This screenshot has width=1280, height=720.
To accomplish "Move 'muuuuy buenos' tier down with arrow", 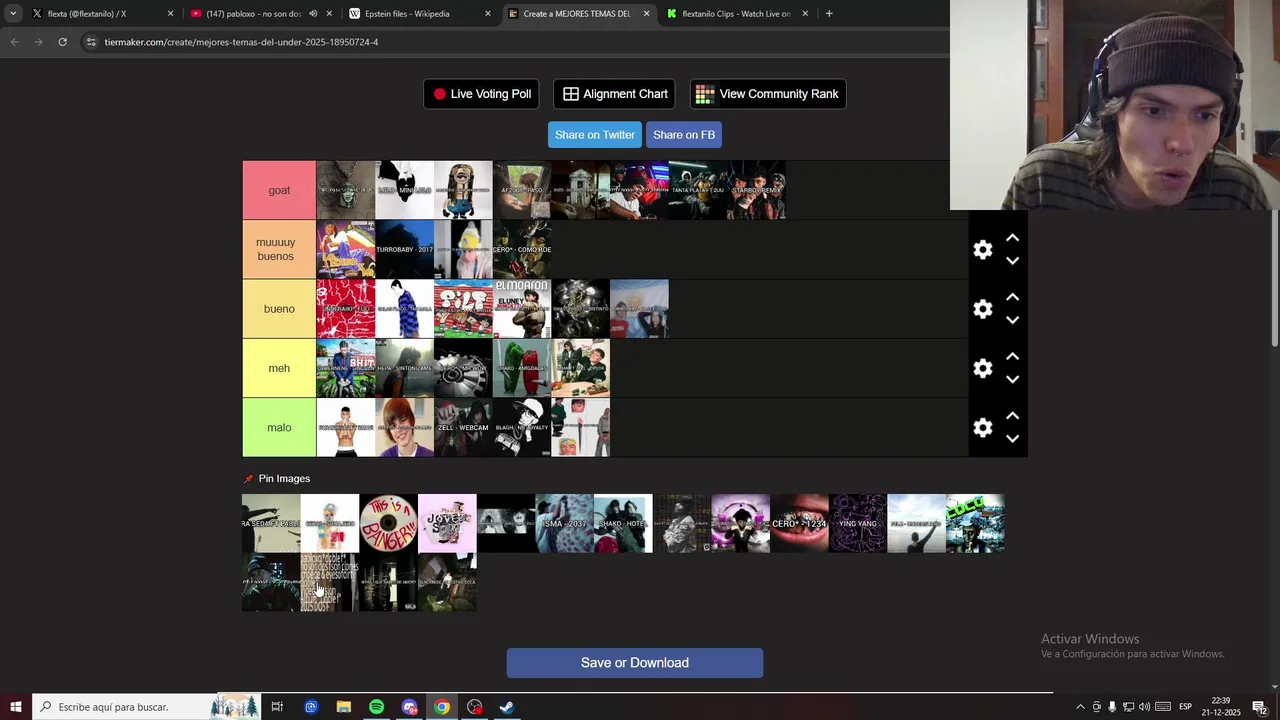I will tap(1012, 261).
